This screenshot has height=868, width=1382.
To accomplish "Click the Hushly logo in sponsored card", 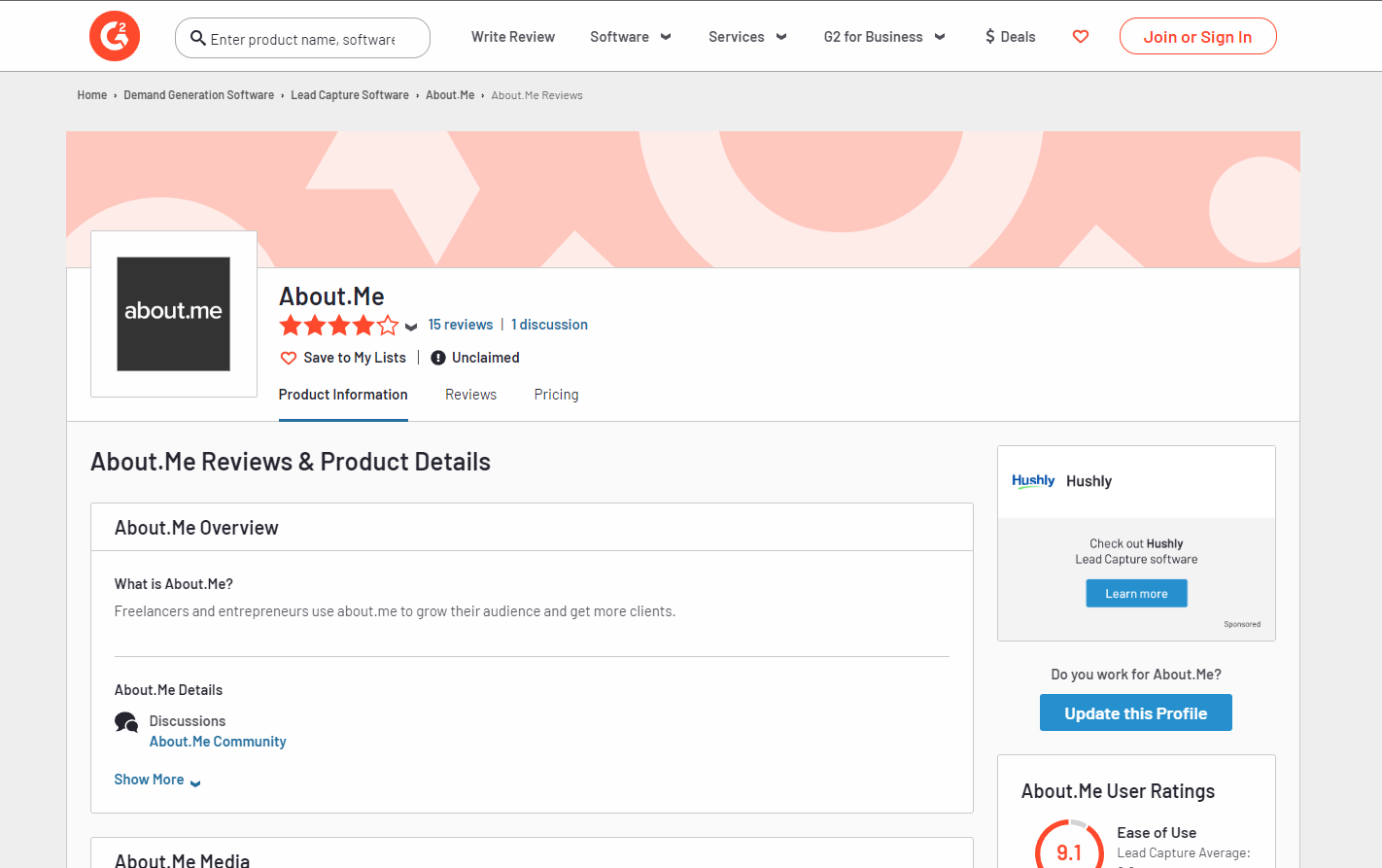I will [x=1033, y=481].
